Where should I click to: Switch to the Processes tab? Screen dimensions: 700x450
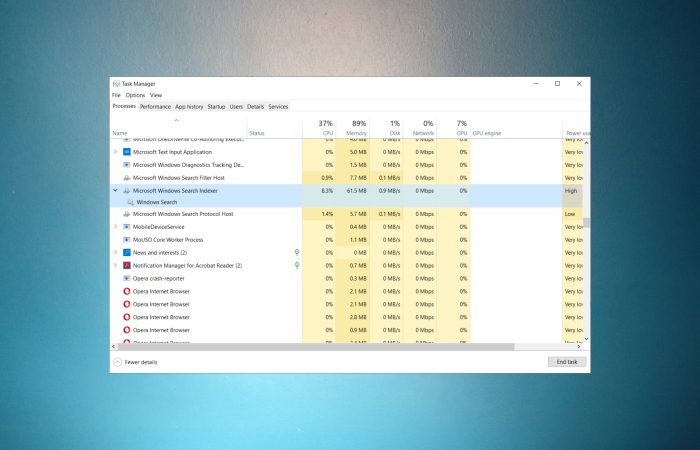(124, 106)
